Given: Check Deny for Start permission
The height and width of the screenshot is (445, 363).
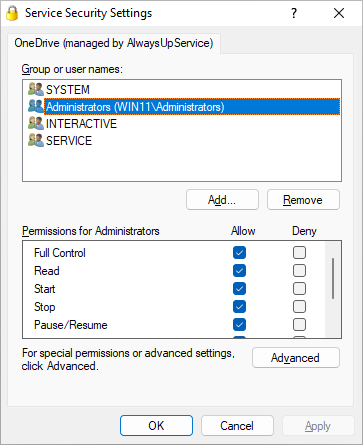Looking at the screenshot, I should pos(299,288).
